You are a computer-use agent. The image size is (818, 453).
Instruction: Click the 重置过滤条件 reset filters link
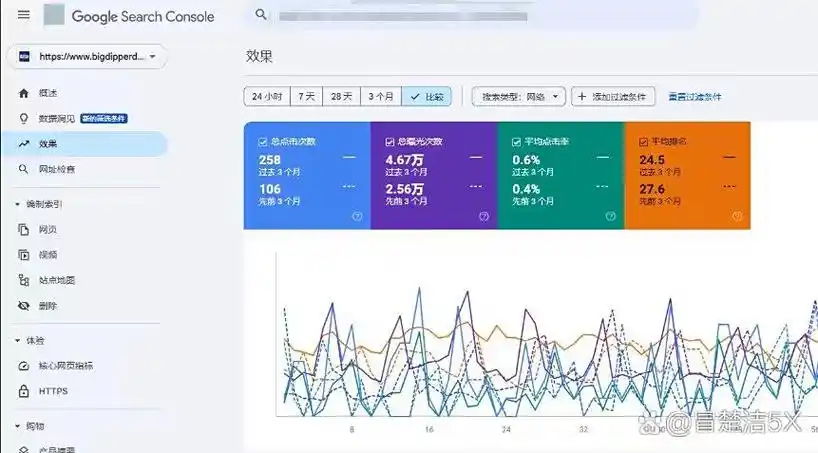point(695,97)
